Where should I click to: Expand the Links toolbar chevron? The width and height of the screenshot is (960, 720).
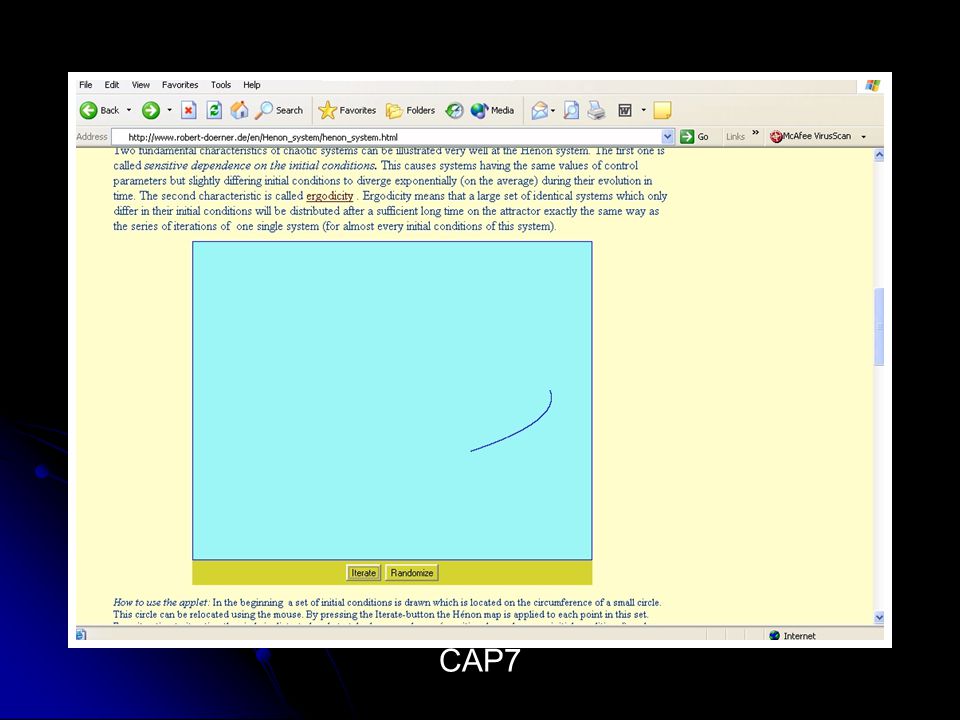pyautogui.click(x=756, y=133)
